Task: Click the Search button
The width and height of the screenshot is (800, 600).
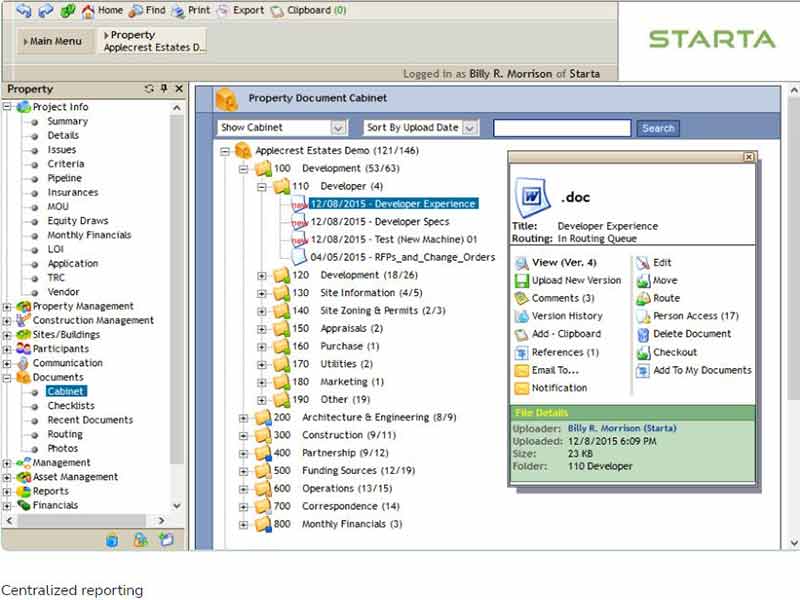Action: [658, 128]
